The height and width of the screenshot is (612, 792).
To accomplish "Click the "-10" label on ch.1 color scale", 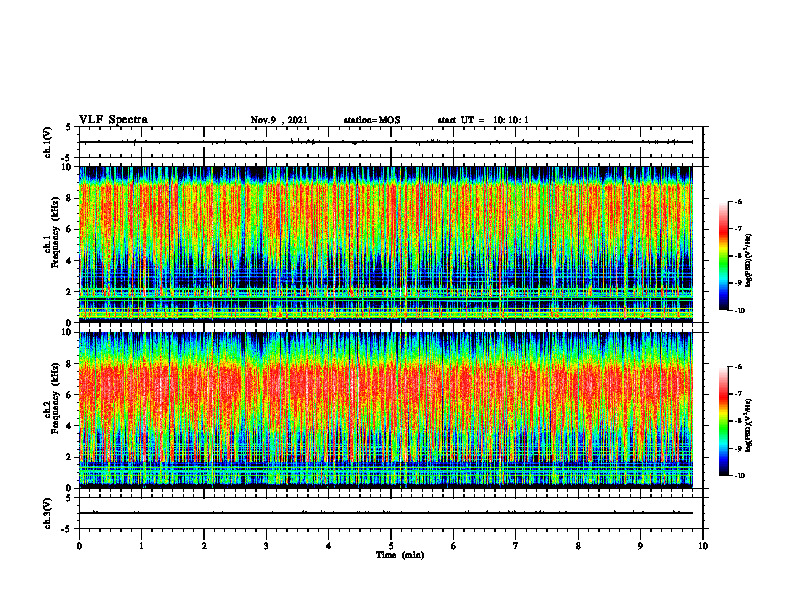I will [739, 311].
